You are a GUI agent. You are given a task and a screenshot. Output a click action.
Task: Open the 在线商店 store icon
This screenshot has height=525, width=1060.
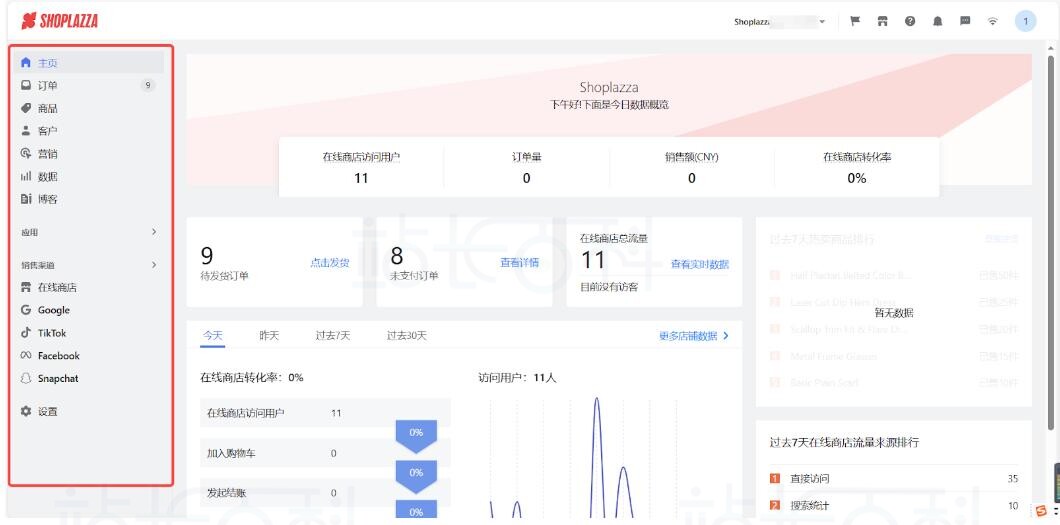pos(26,287)
